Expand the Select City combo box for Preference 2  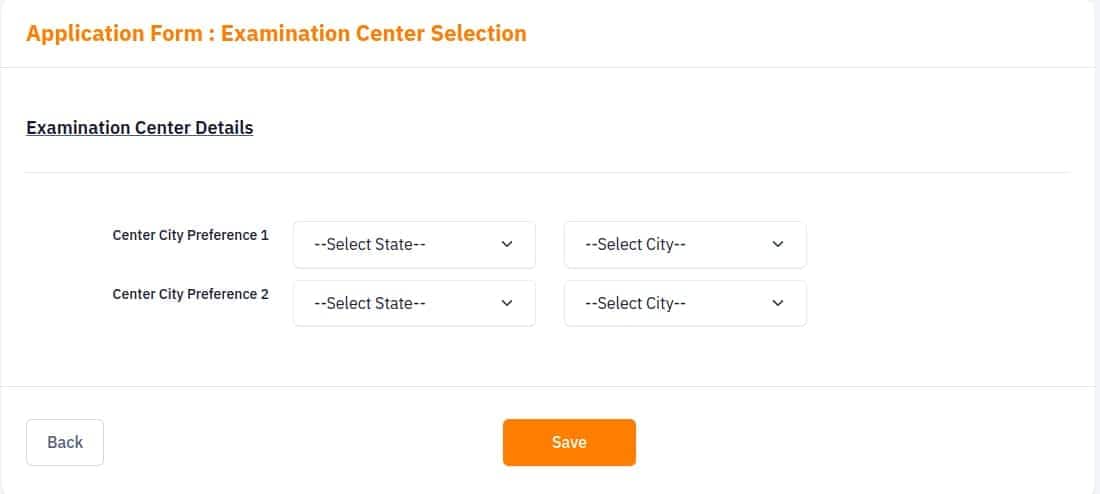point(685,303)
